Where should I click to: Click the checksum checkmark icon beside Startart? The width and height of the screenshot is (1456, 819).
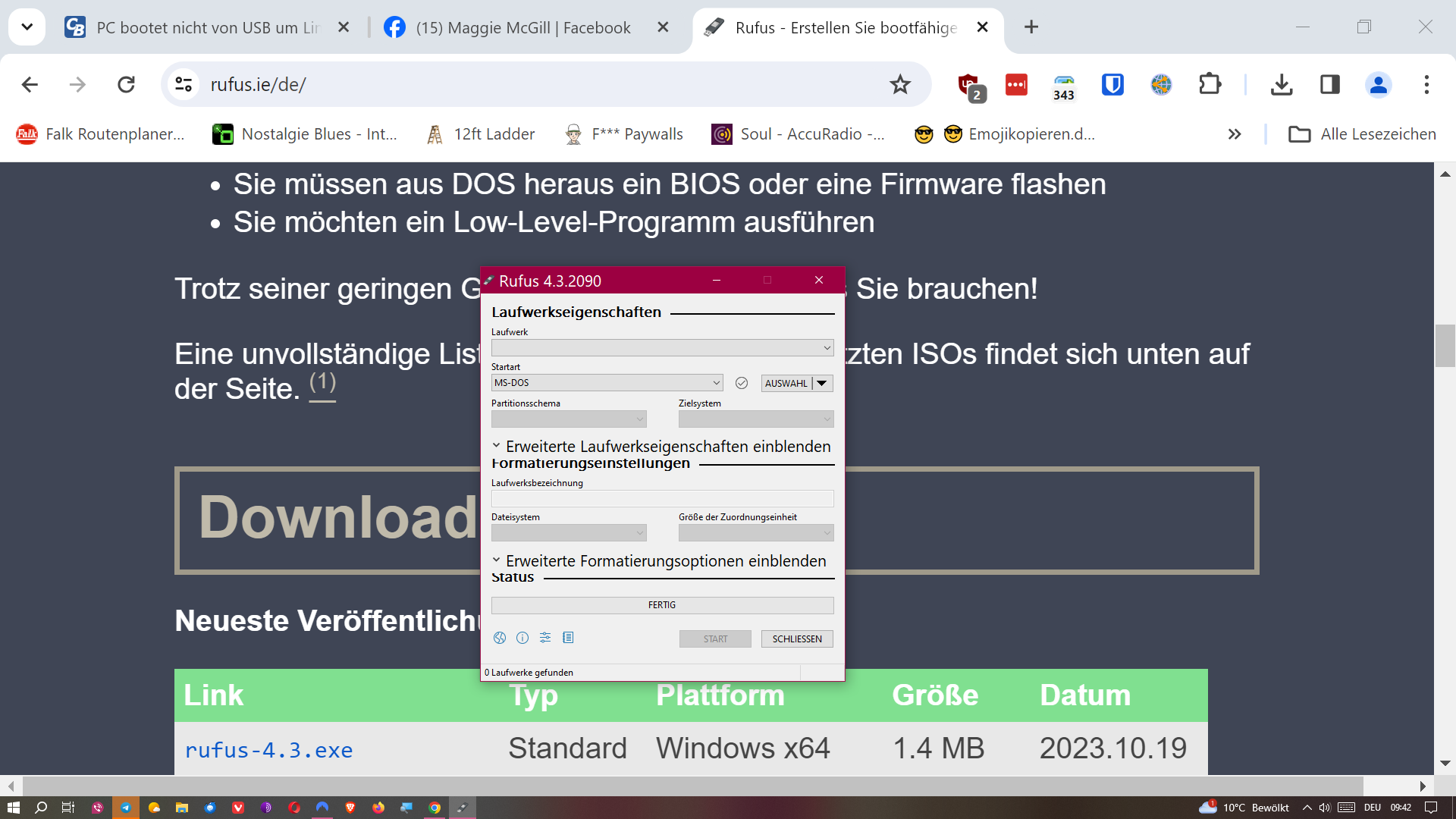coord(742,383)
